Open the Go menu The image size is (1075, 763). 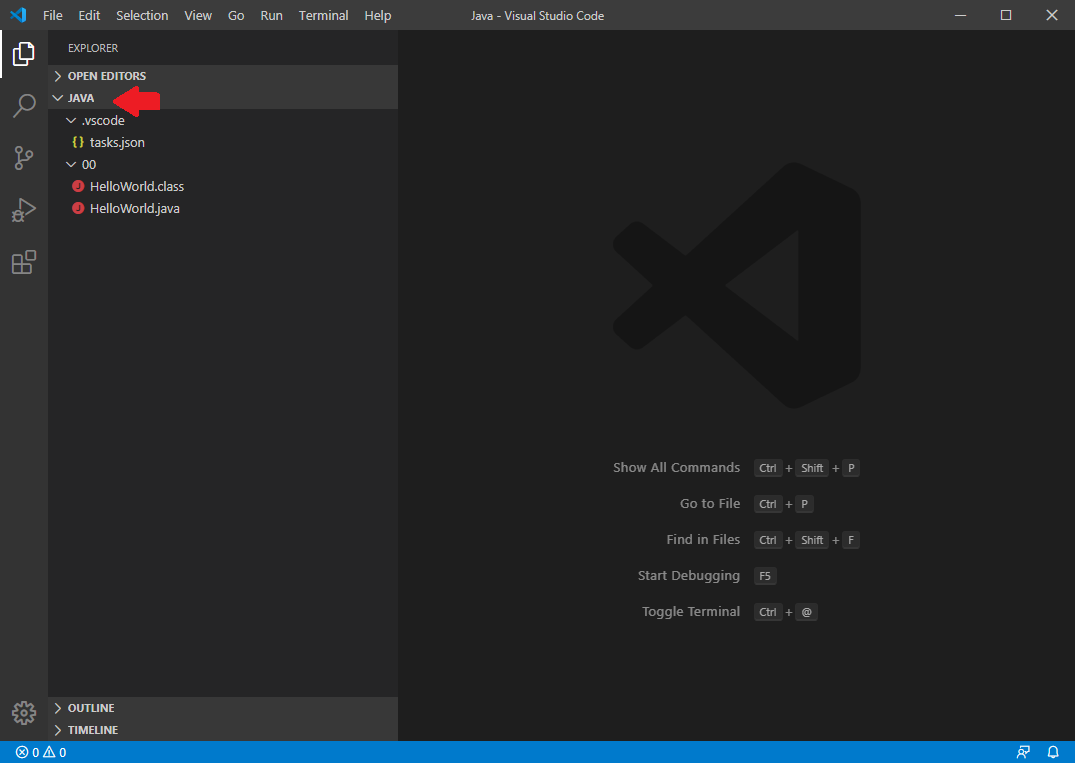(x=236, y=15)
